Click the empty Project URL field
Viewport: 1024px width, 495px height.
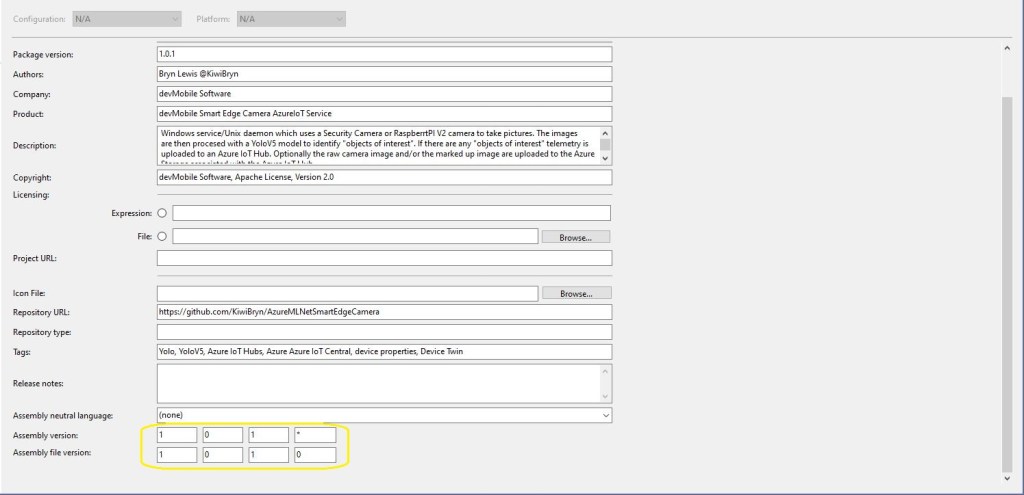coord(384,258)
